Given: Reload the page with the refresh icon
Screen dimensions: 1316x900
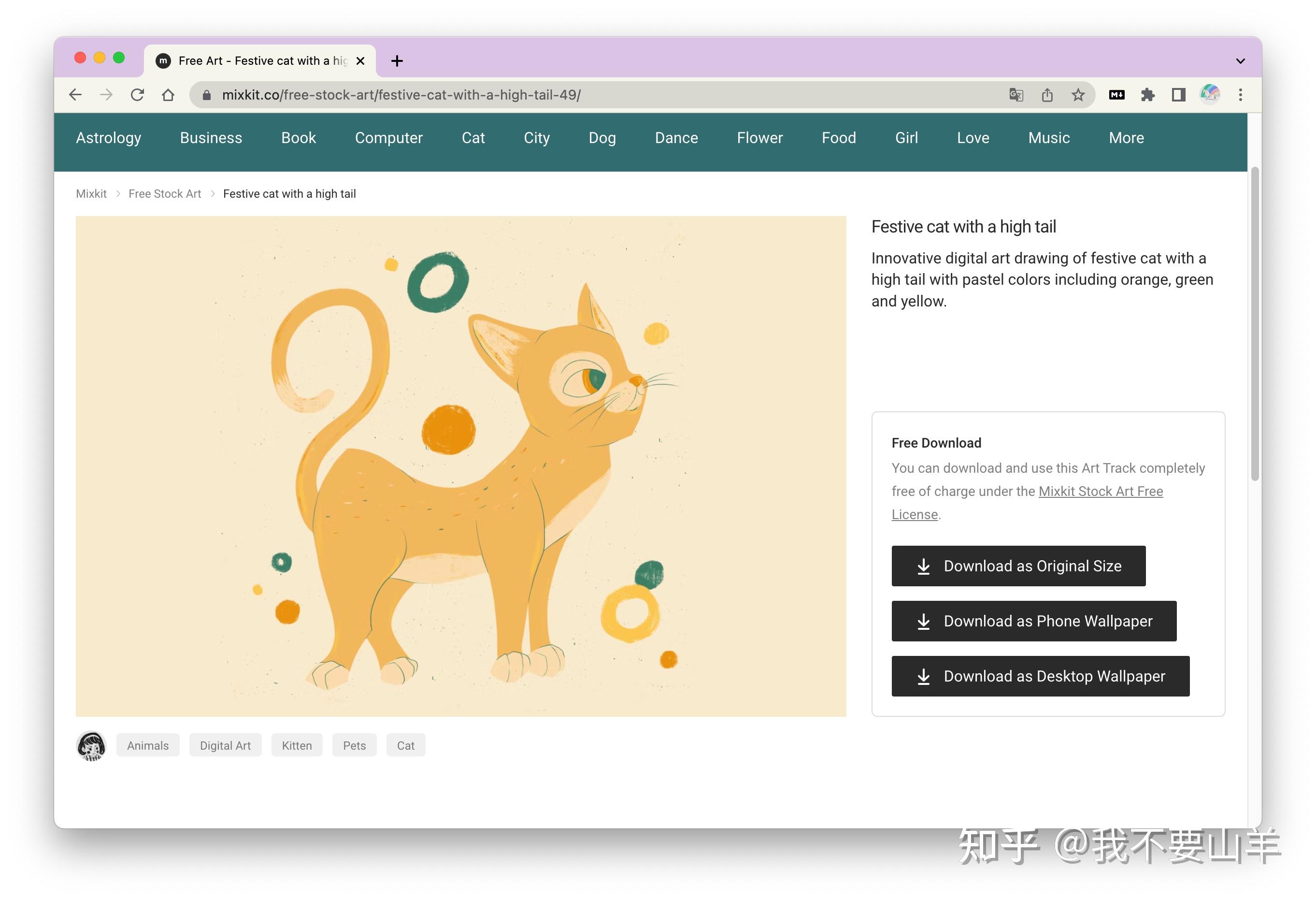Looking at the screenshot, I should pyautogui.click(x=137, y=95).
